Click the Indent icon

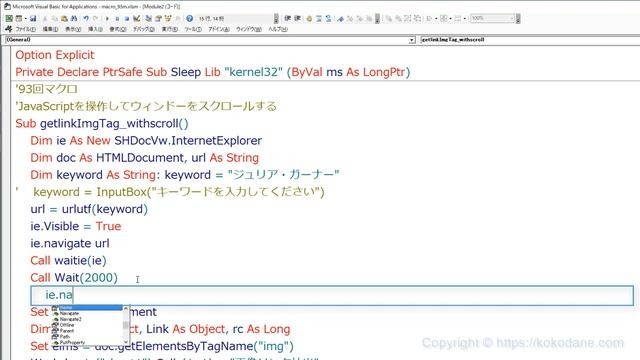click(288, 18)
